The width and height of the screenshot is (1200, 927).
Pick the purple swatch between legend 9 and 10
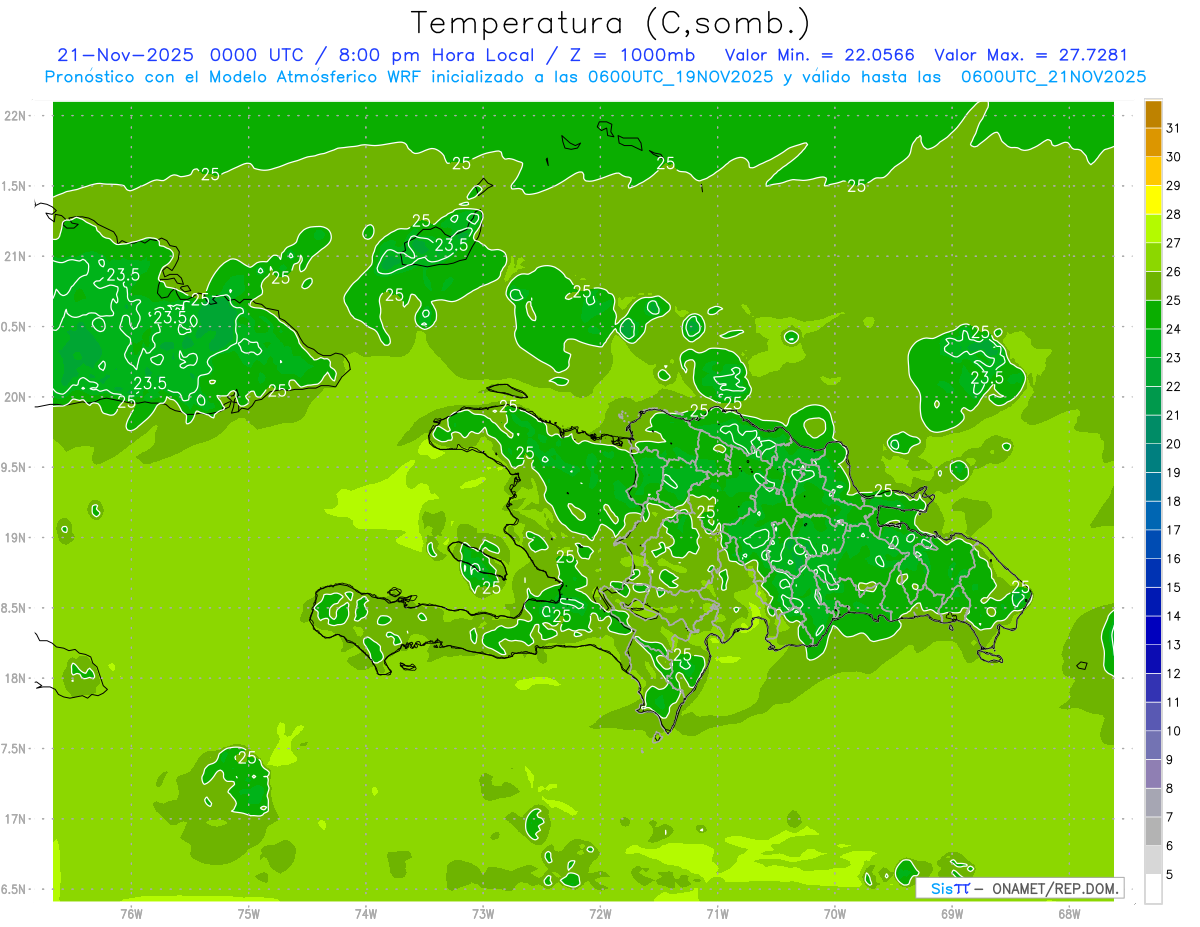click(x=1153, y=745)
